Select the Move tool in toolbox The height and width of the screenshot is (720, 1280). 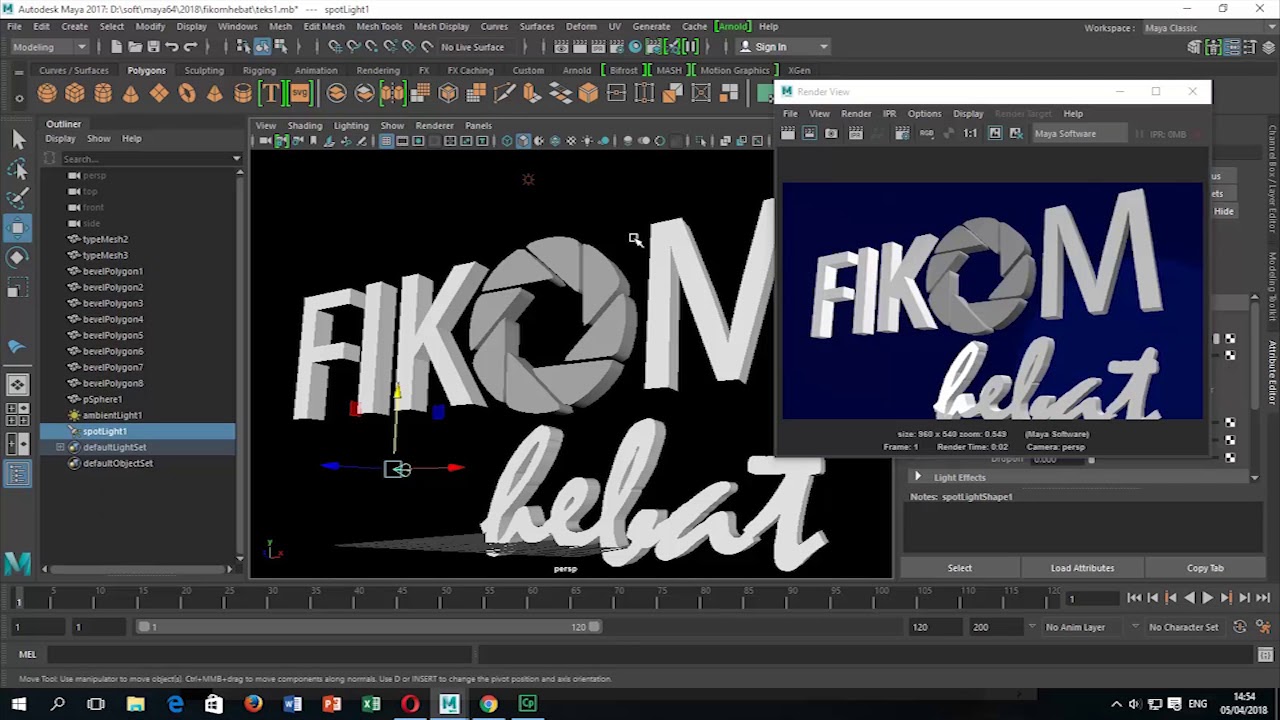pos(18,227)
